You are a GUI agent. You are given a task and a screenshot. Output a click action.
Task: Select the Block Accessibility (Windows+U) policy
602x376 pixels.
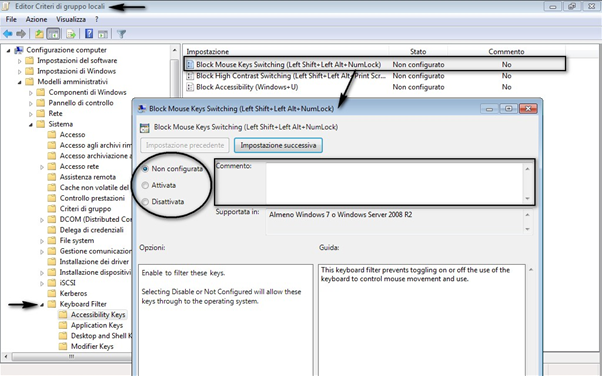247,87
